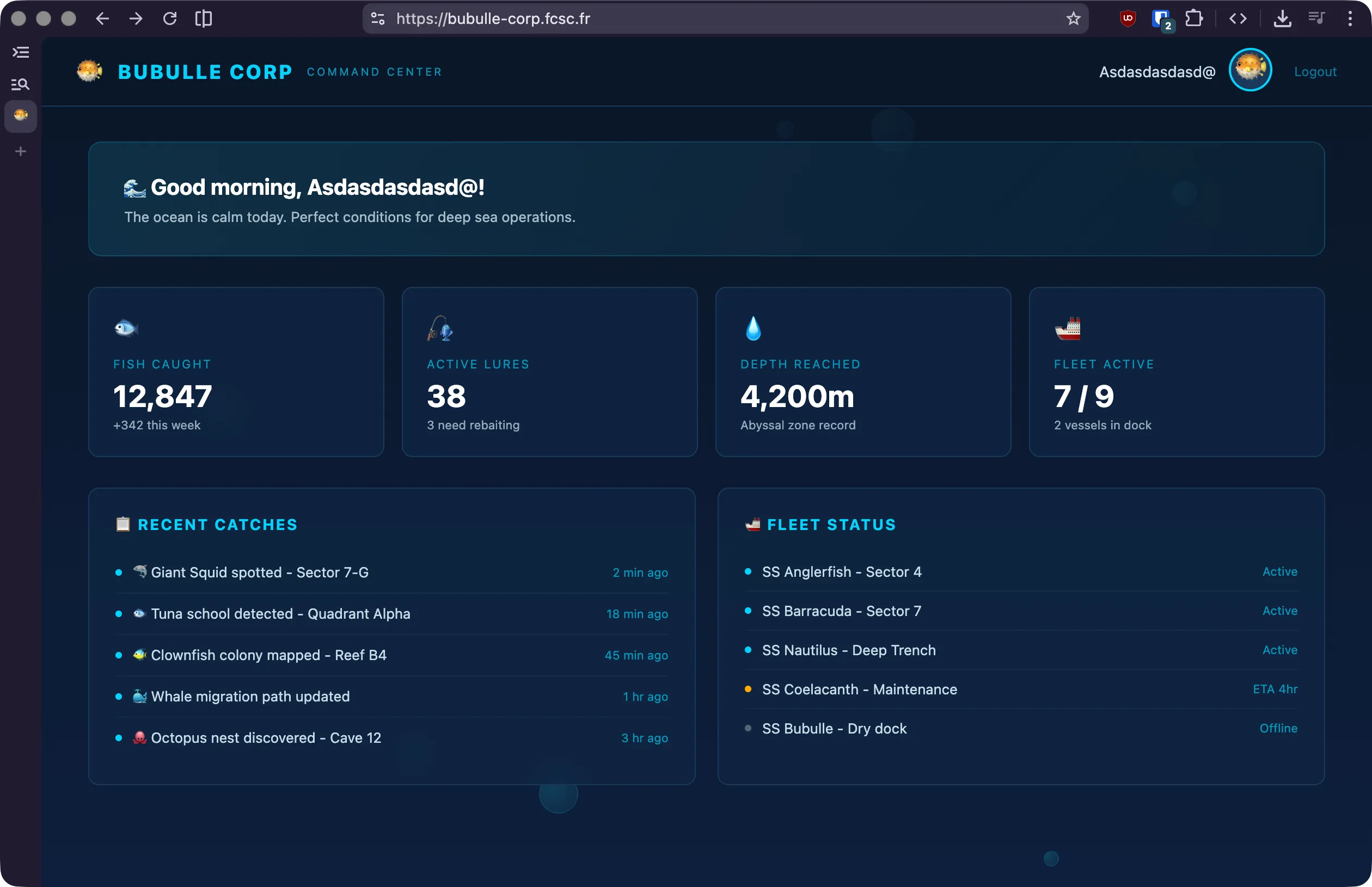Select the SS Nautilus - Deep Trench entry
The height and width of the screenshot is (887, 1372).
click(x=848, y=650)
